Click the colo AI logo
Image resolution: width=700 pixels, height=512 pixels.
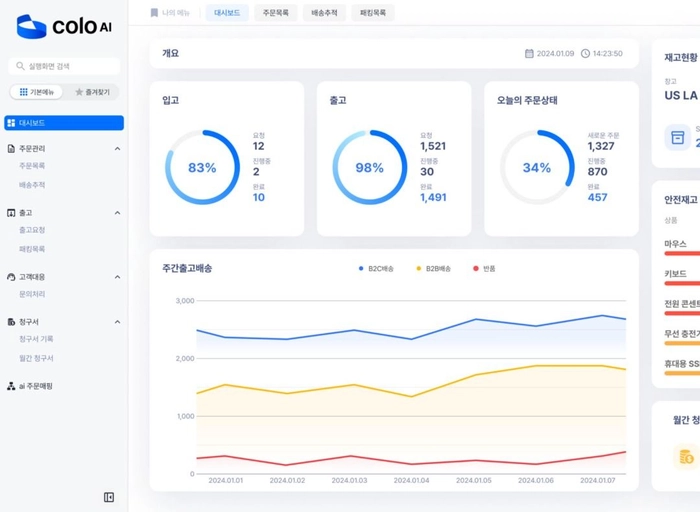(64, 27)
